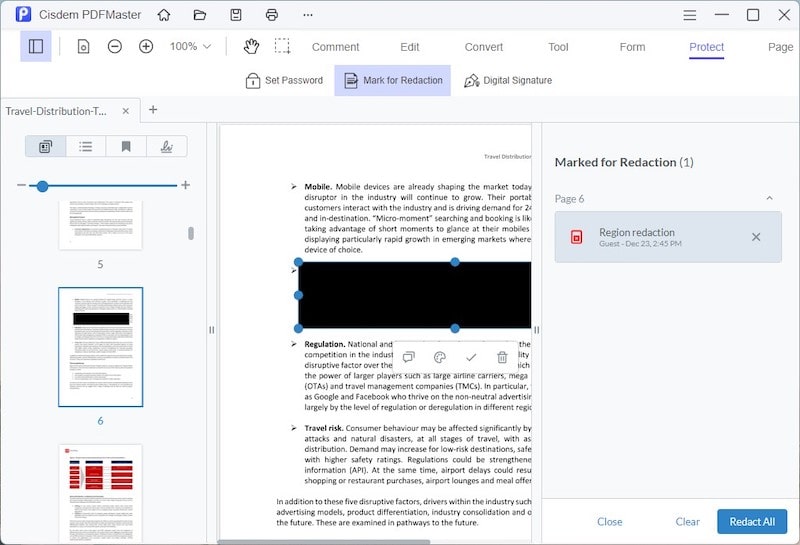The width and height of the screenshot is (800, 545).
Task: Zoom in with the plus circle icon
Action: click(146, 46)
